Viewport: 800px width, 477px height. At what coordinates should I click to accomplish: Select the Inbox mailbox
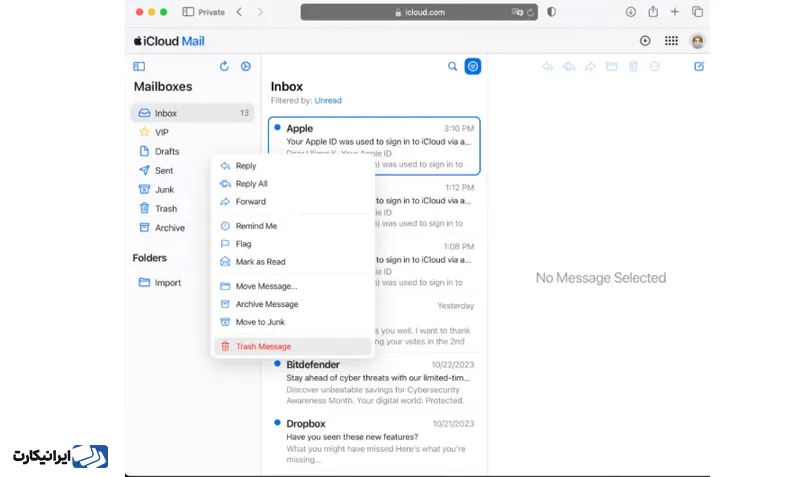pos(192,113)
